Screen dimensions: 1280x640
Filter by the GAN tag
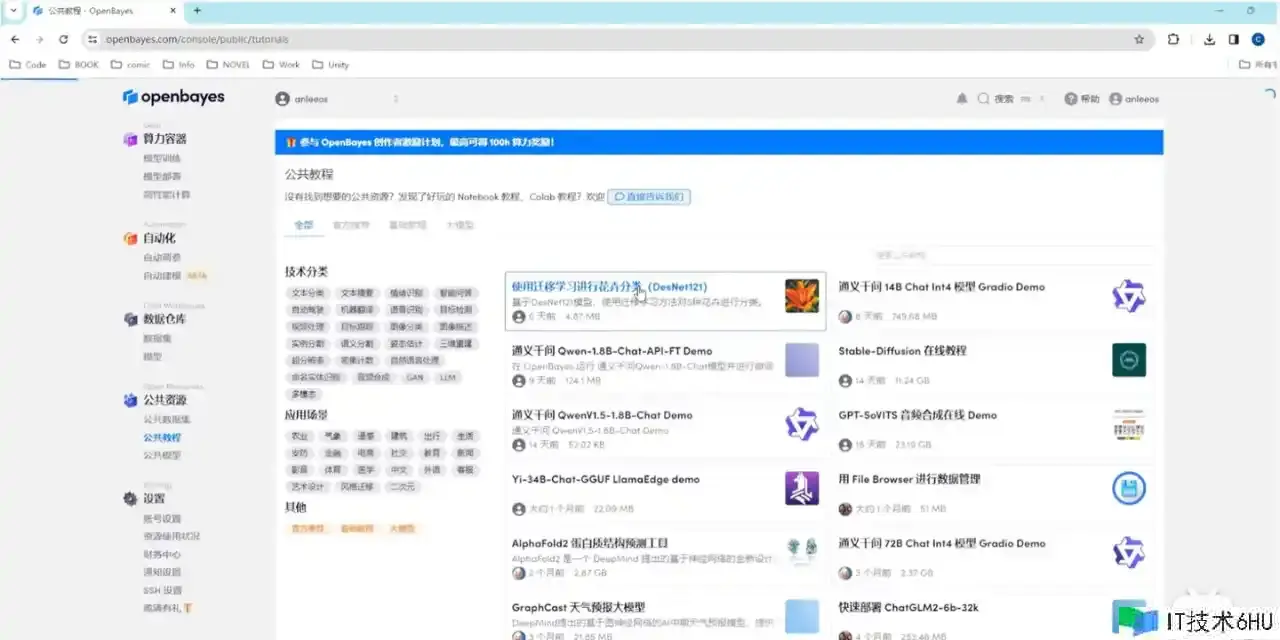click(x=414, y=378)
